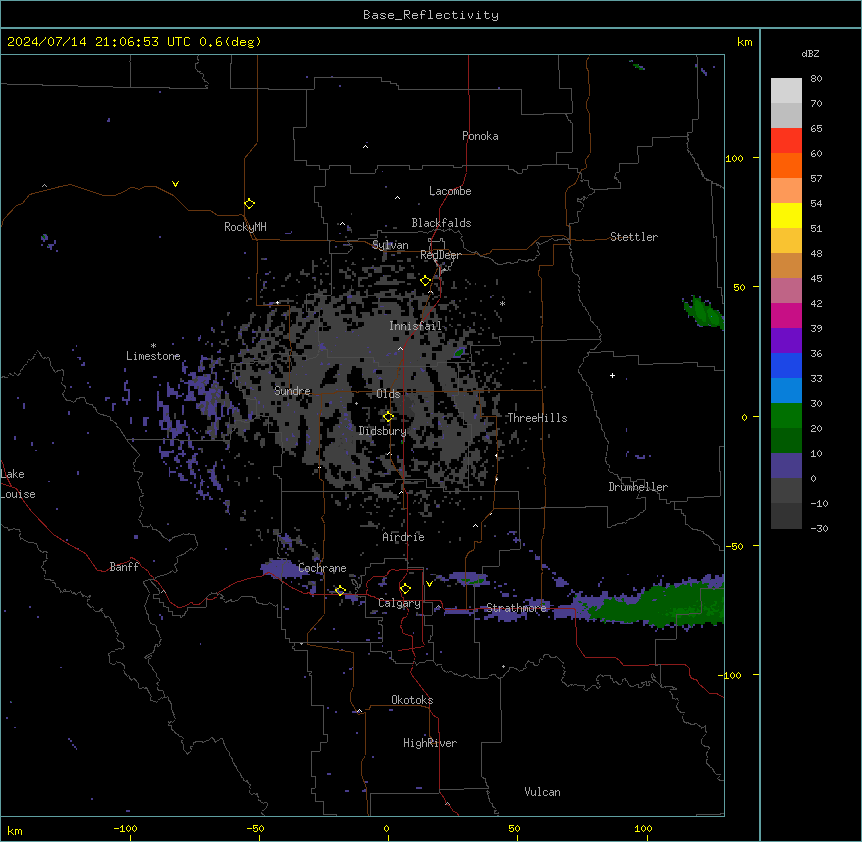This screenshot has width=862, height=842.
Task: Click the ThreeHills label
Action: pos(537,418)
